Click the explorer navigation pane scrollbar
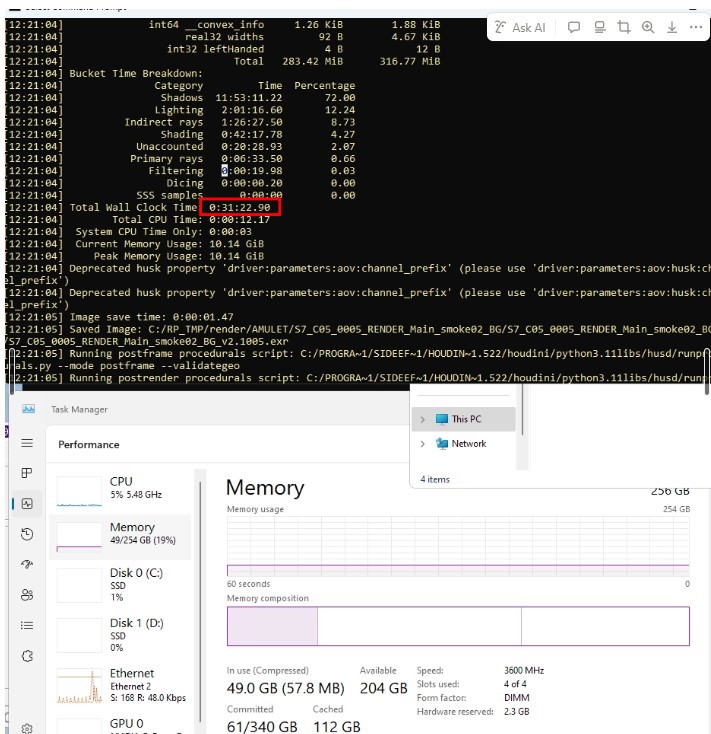This screenshot has height=734, width=711. pos(522,410)
